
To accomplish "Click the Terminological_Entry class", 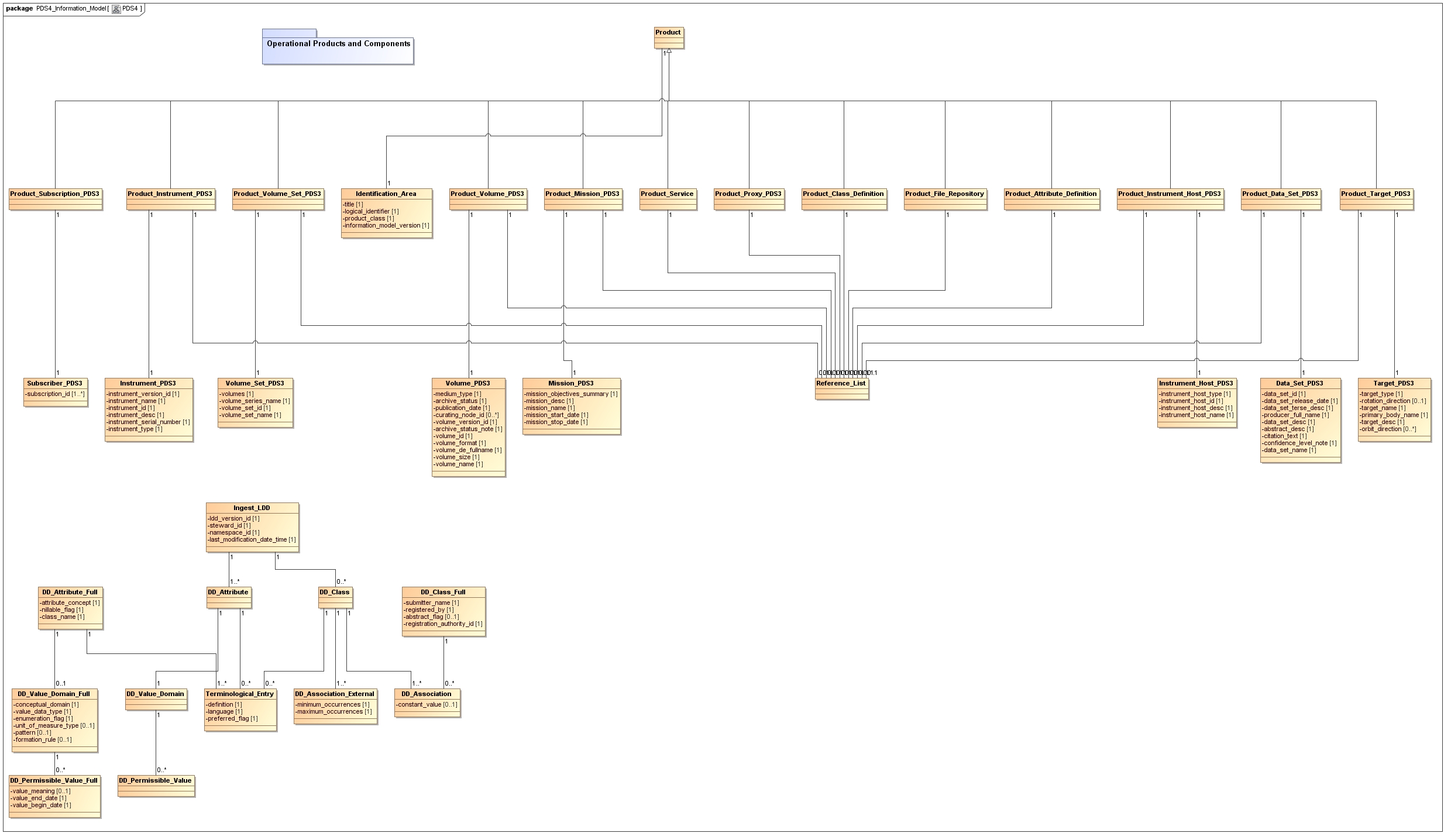I will tap(240, 694).
